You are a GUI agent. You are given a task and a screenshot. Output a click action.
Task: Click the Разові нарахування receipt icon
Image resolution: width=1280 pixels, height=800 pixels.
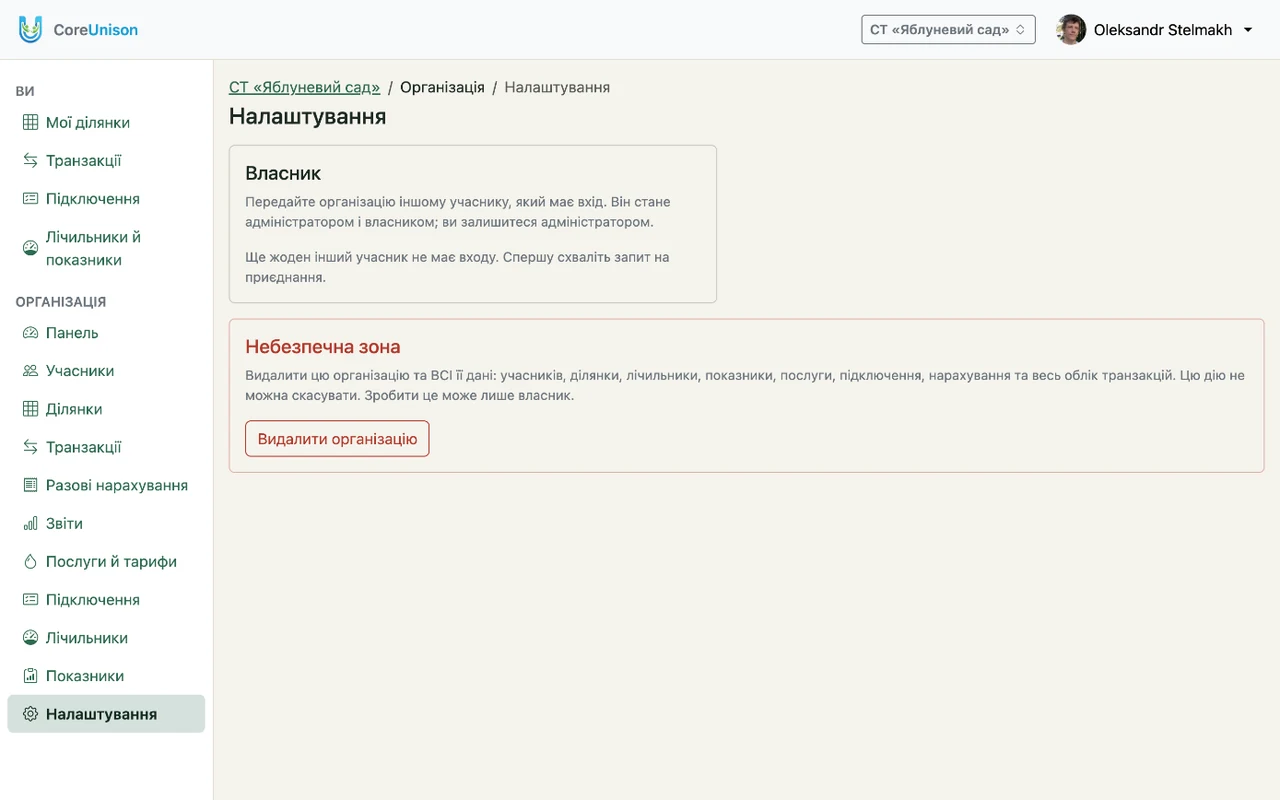(30, 486)
